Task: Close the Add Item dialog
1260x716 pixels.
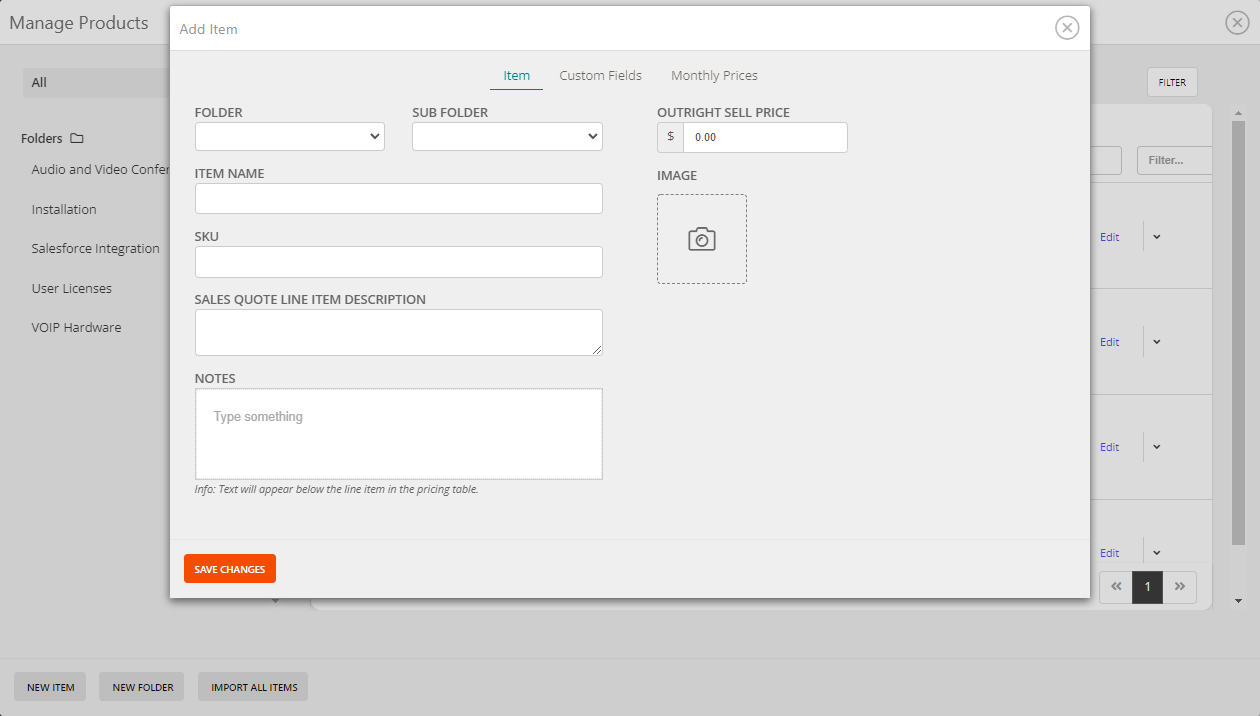Action: (x=1067, y=28)
